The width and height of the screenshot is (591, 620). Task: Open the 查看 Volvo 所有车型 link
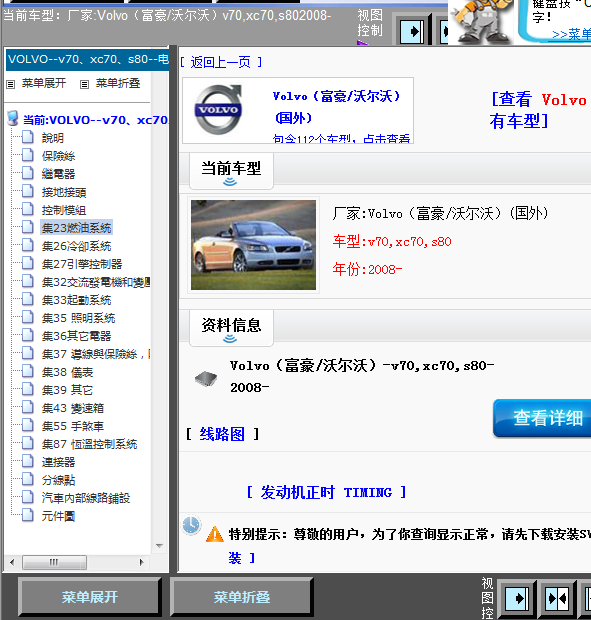[540, 110]
